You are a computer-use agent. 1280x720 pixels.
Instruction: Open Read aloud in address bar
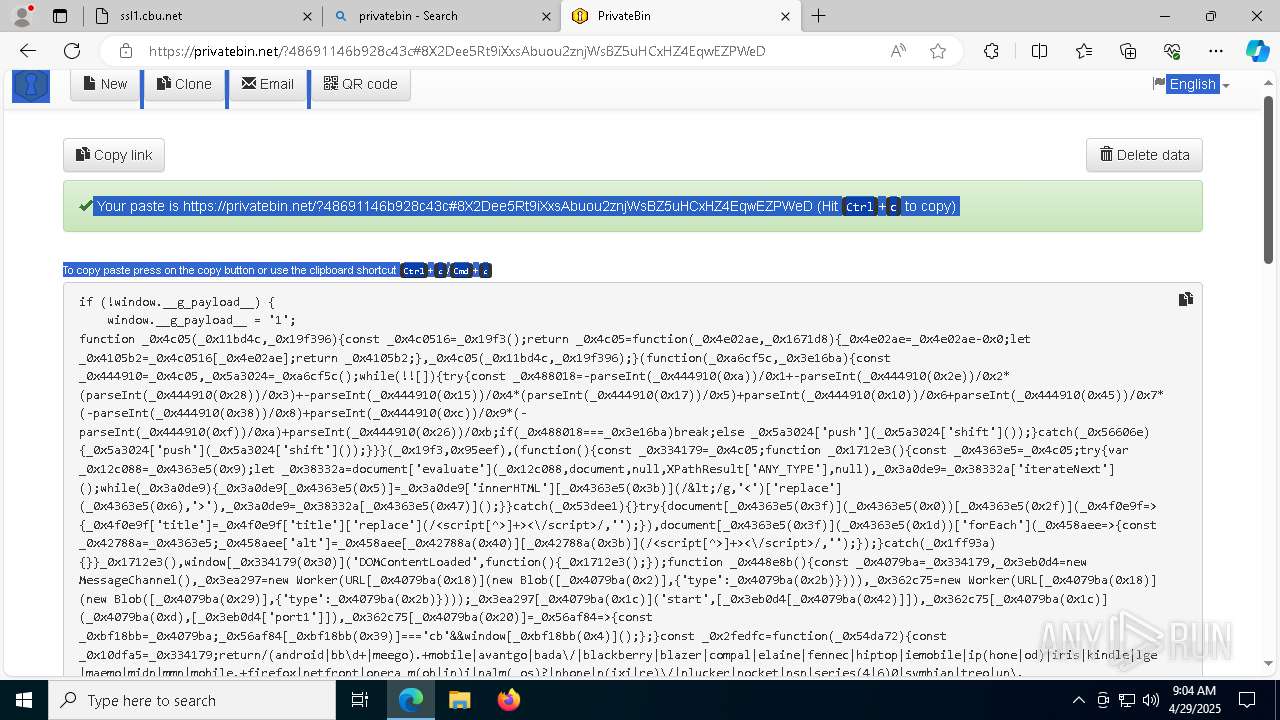click(898, 51)
